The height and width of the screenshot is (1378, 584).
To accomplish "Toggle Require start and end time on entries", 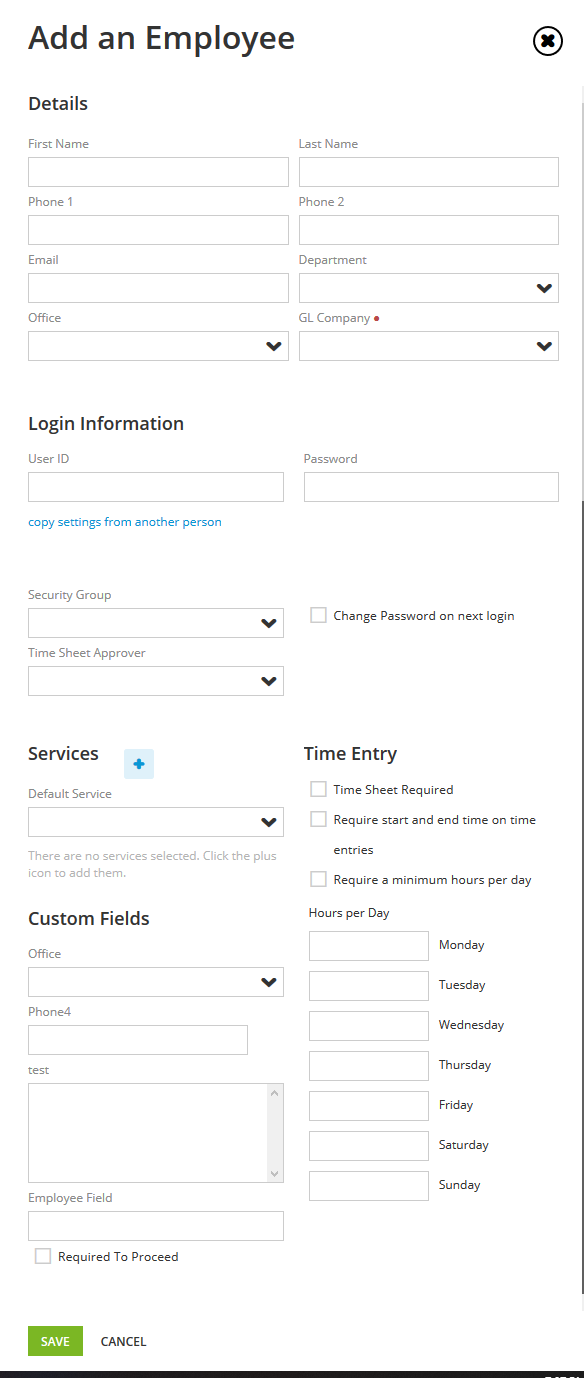I will coord(317,818).
